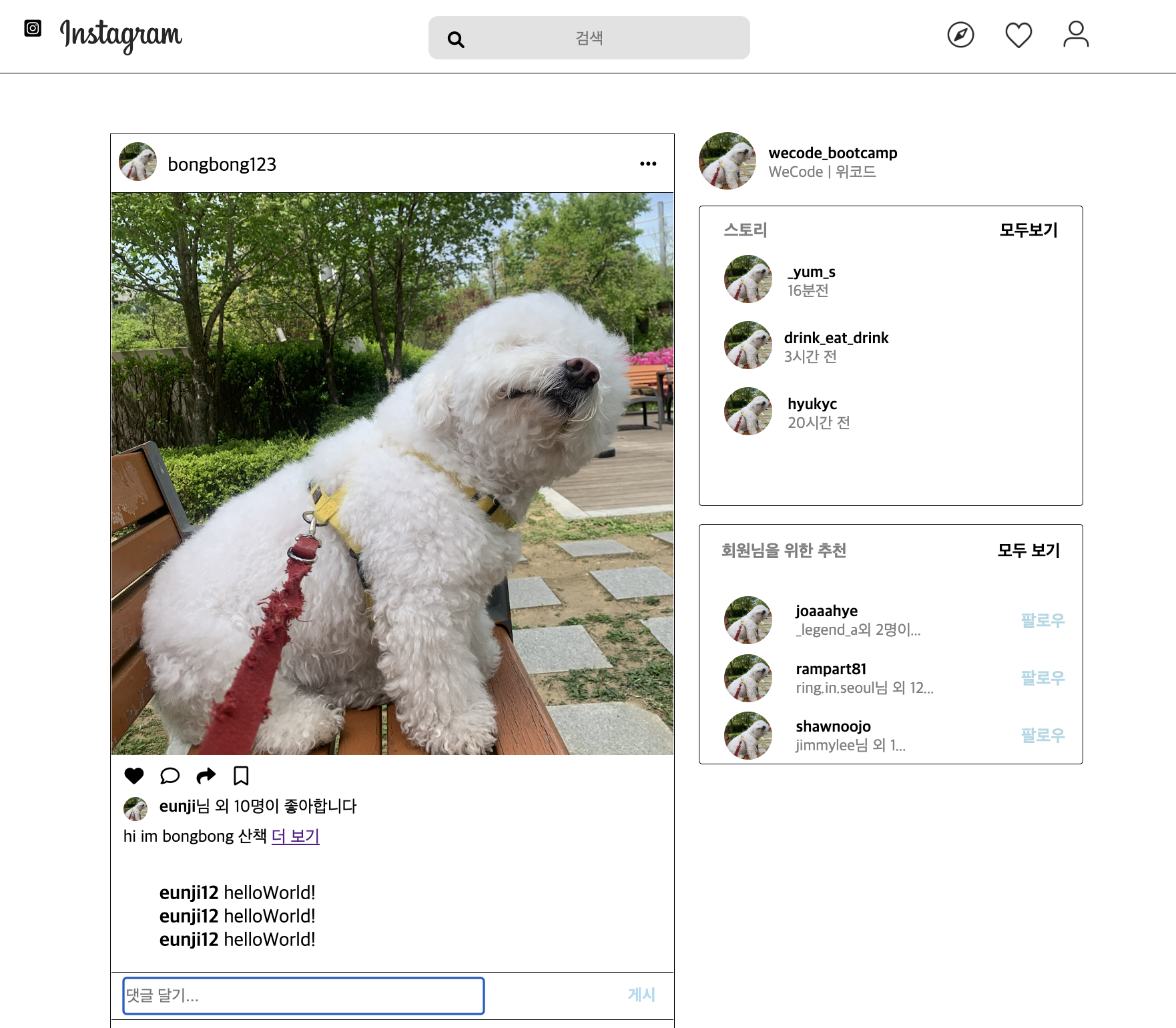Click the 더 보기 link in caption
The image size is (1176, 1028).
tap(296, 836)
